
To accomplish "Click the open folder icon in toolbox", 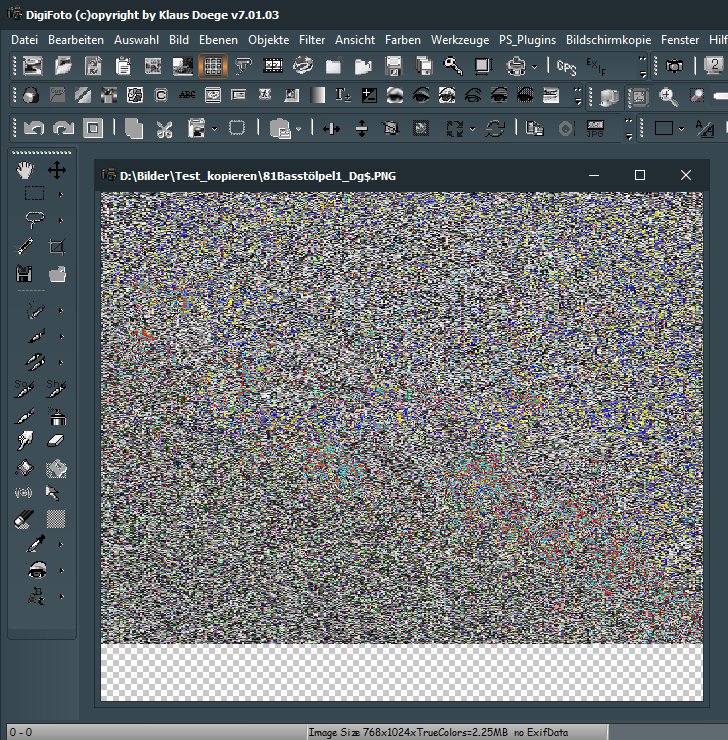I will pos(57,274).
